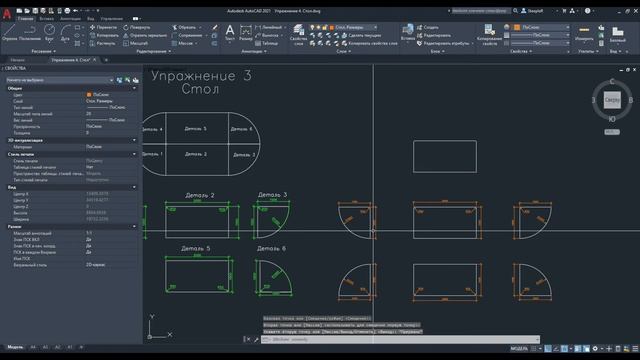Click the Undo arrow in quick access toolbar
The image size is (640, 360).
76,11
